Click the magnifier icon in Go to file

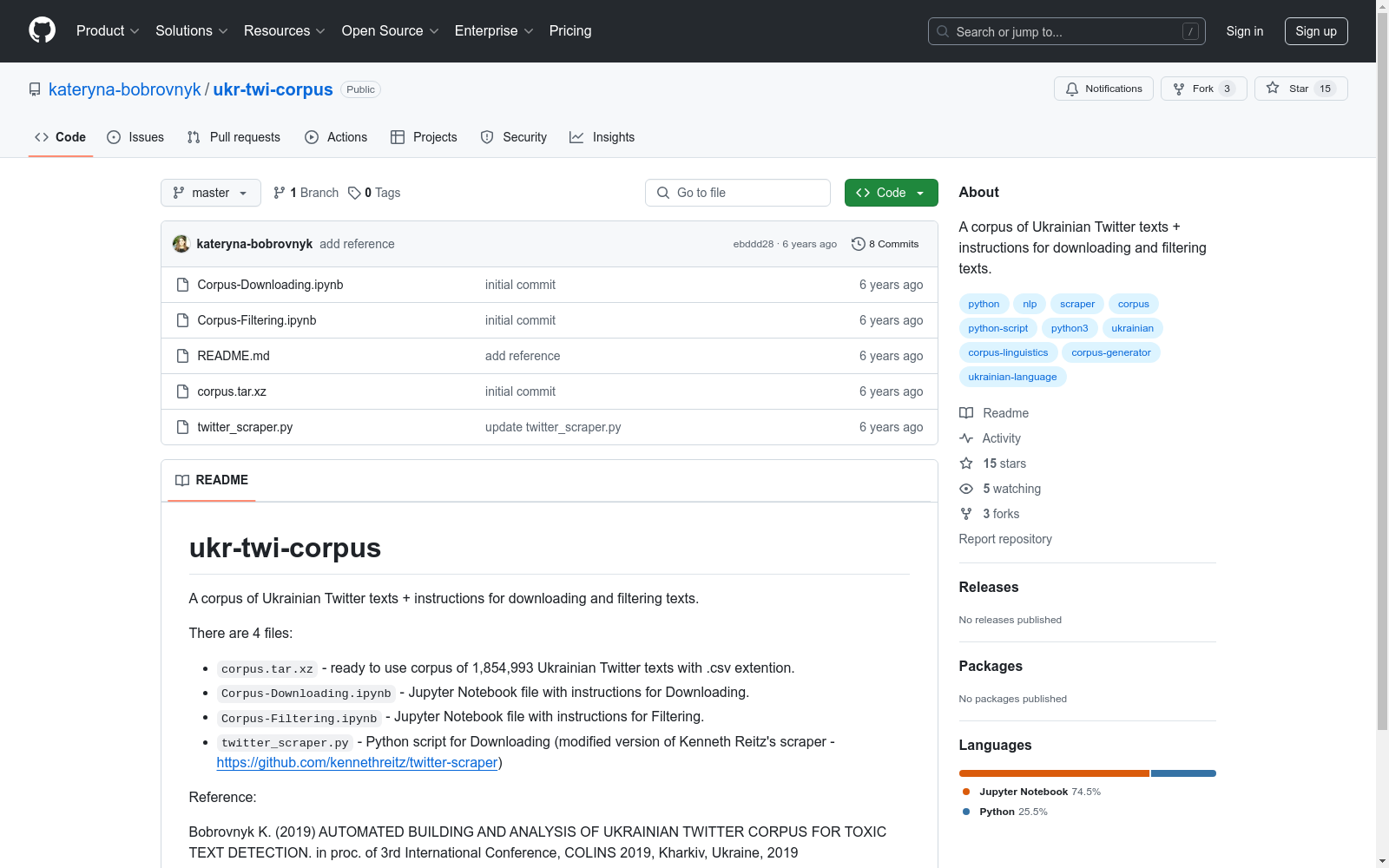tap(663, 193)
